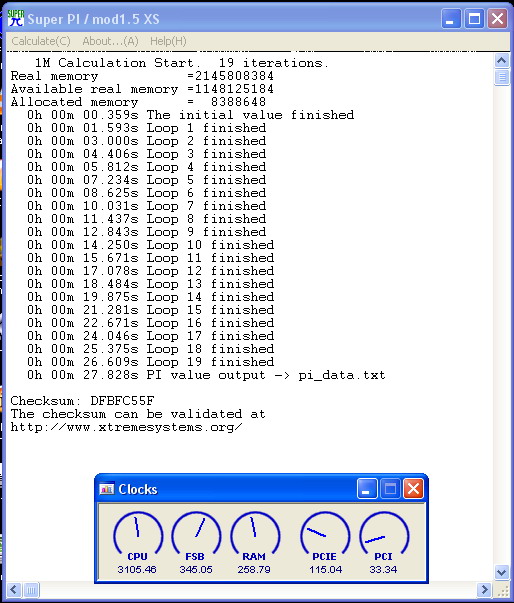This screenshot has width=514, height=603.
Task: Open the Calculate(C) menu
Action: [41, 41]
